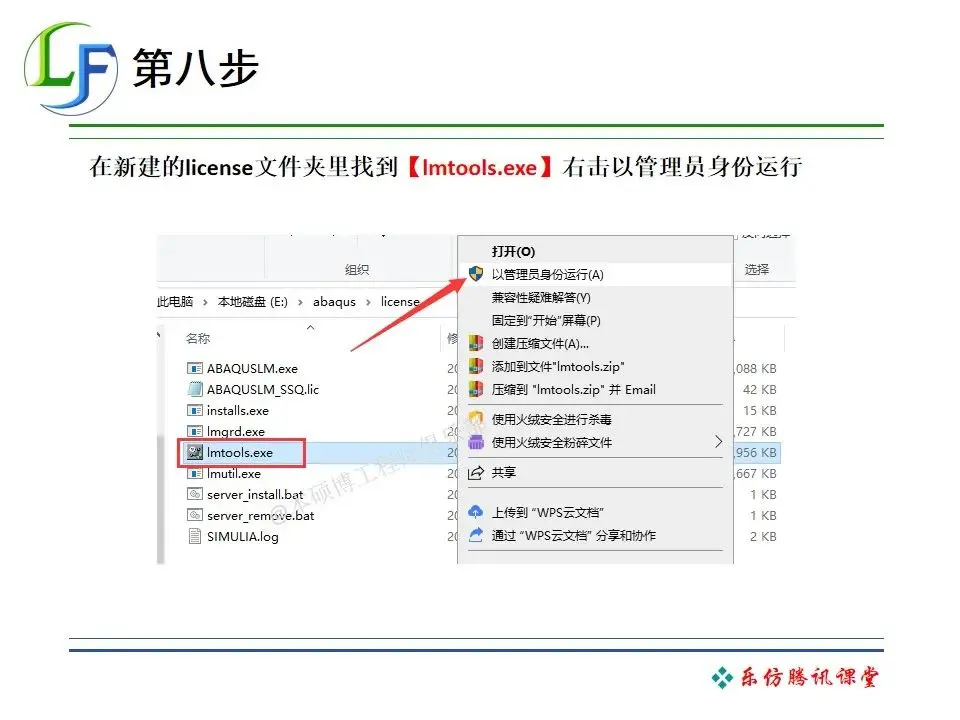
Task: Click the share arrow icon beside 通过 "WPS云文档" 分享和协作
Action: [476, 535]
